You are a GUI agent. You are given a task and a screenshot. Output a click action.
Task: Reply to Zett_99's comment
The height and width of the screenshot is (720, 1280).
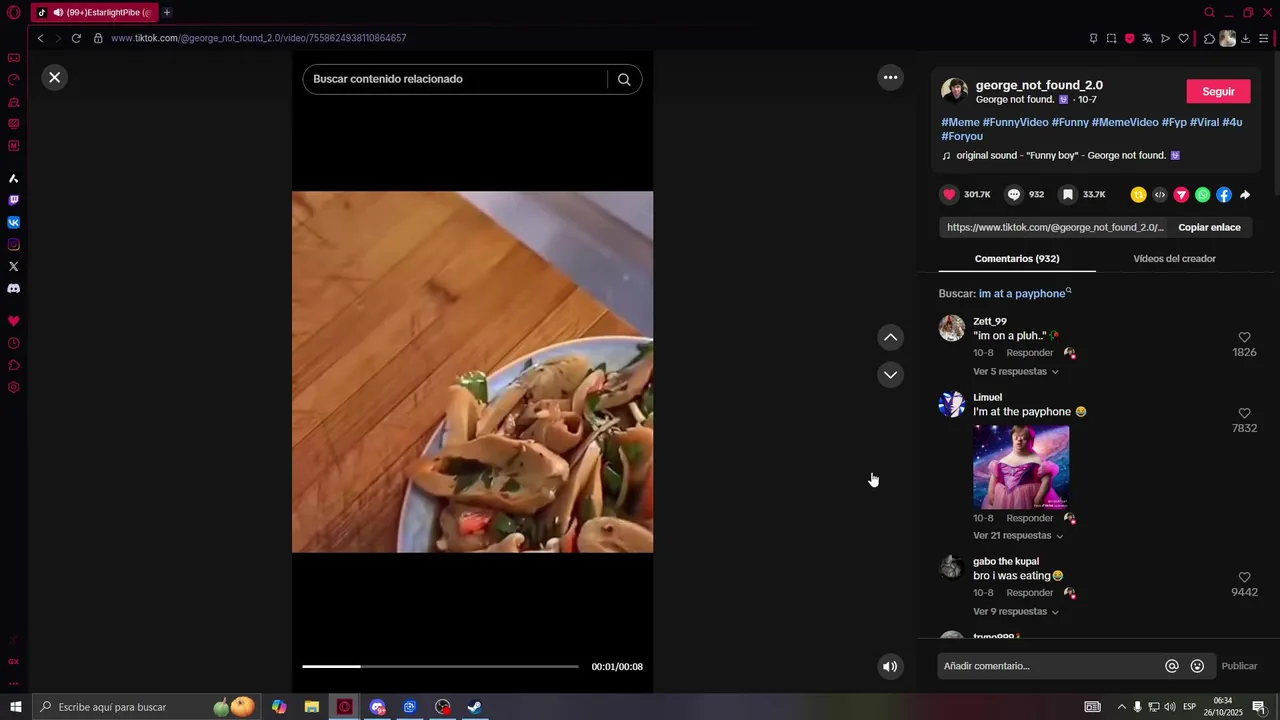point(1029,353)
